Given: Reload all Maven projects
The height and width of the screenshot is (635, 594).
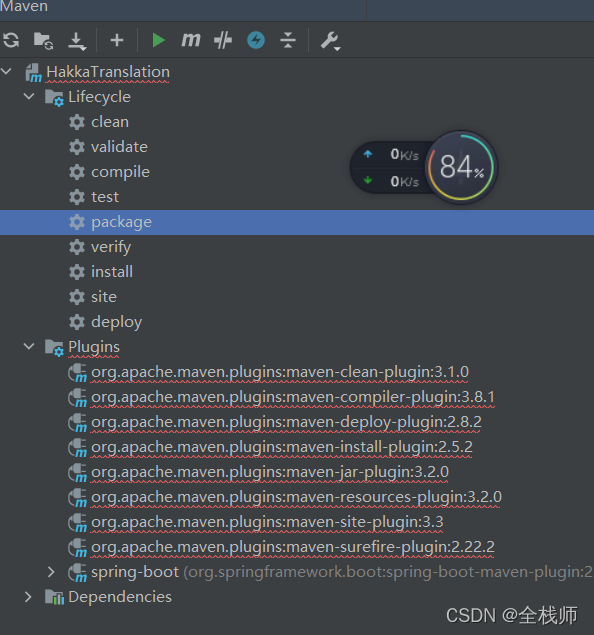Looking at the screenshot, I should click(x=11, y=40).
